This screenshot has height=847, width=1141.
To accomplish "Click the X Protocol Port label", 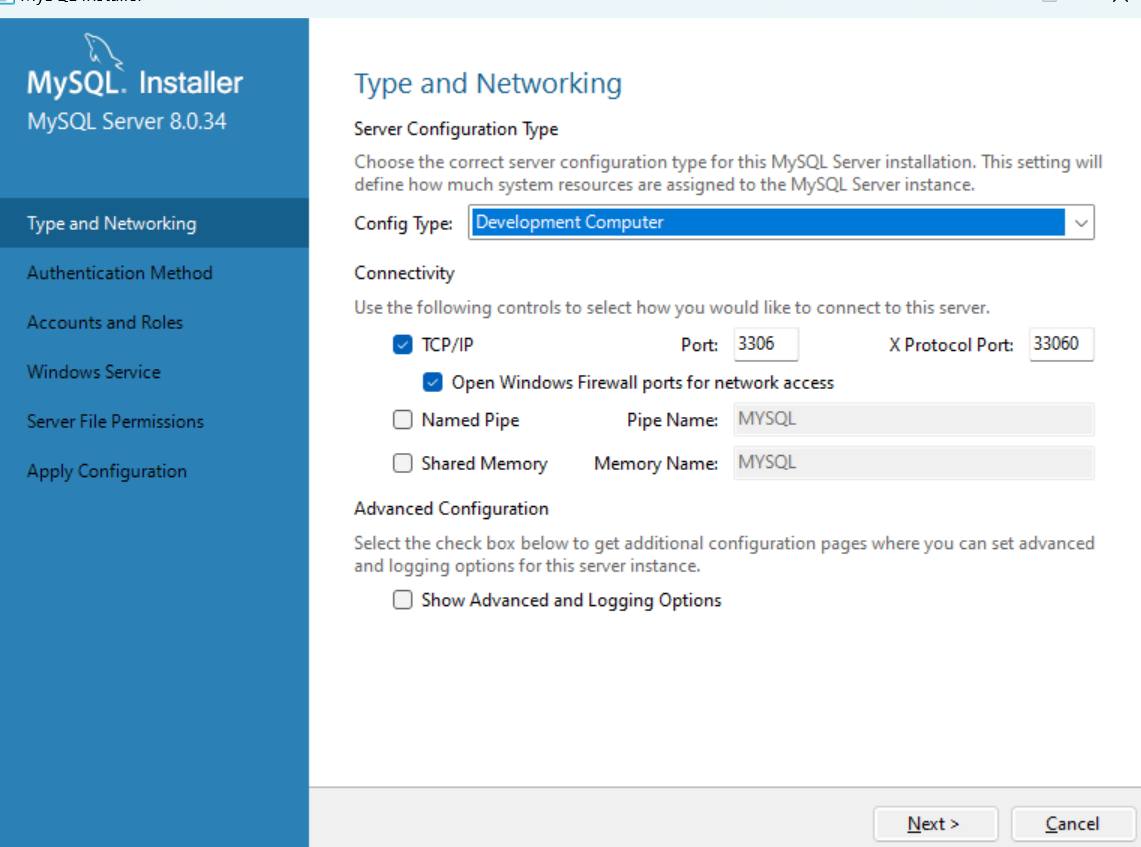I will pos(951,345).
